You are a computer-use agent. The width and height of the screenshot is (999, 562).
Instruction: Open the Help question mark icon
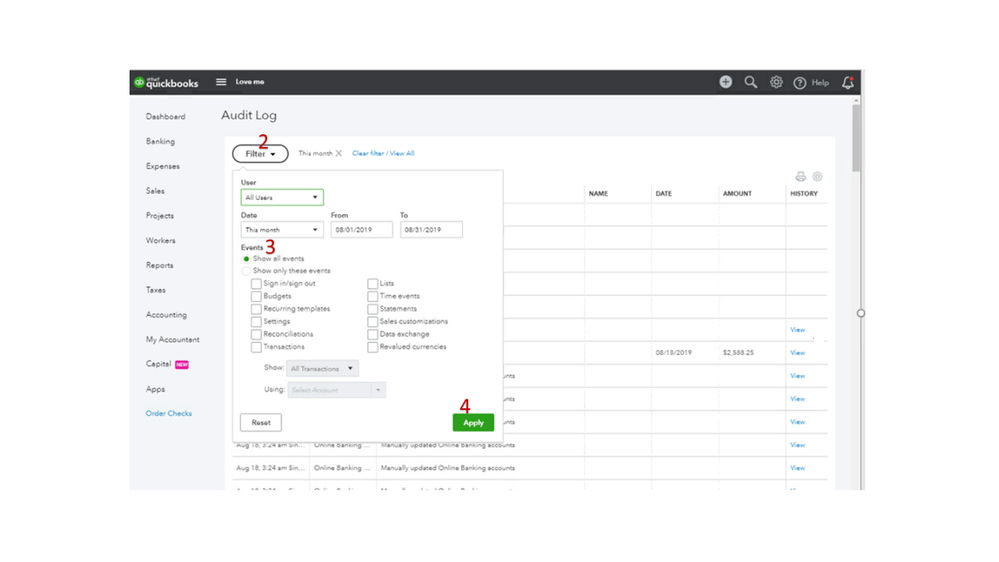800,83
